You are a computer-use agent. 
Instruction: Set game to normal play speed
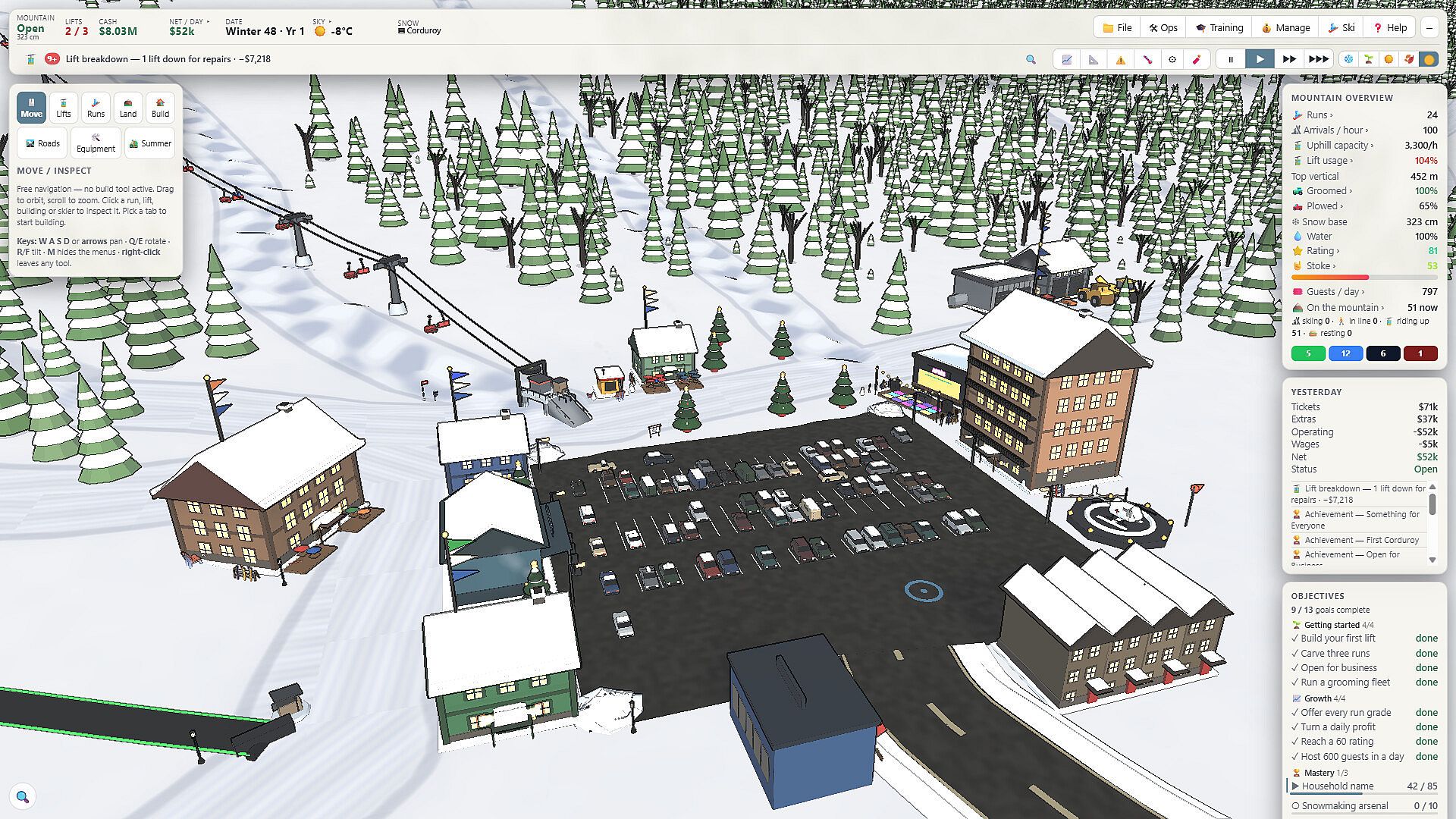coord(1260,59)
